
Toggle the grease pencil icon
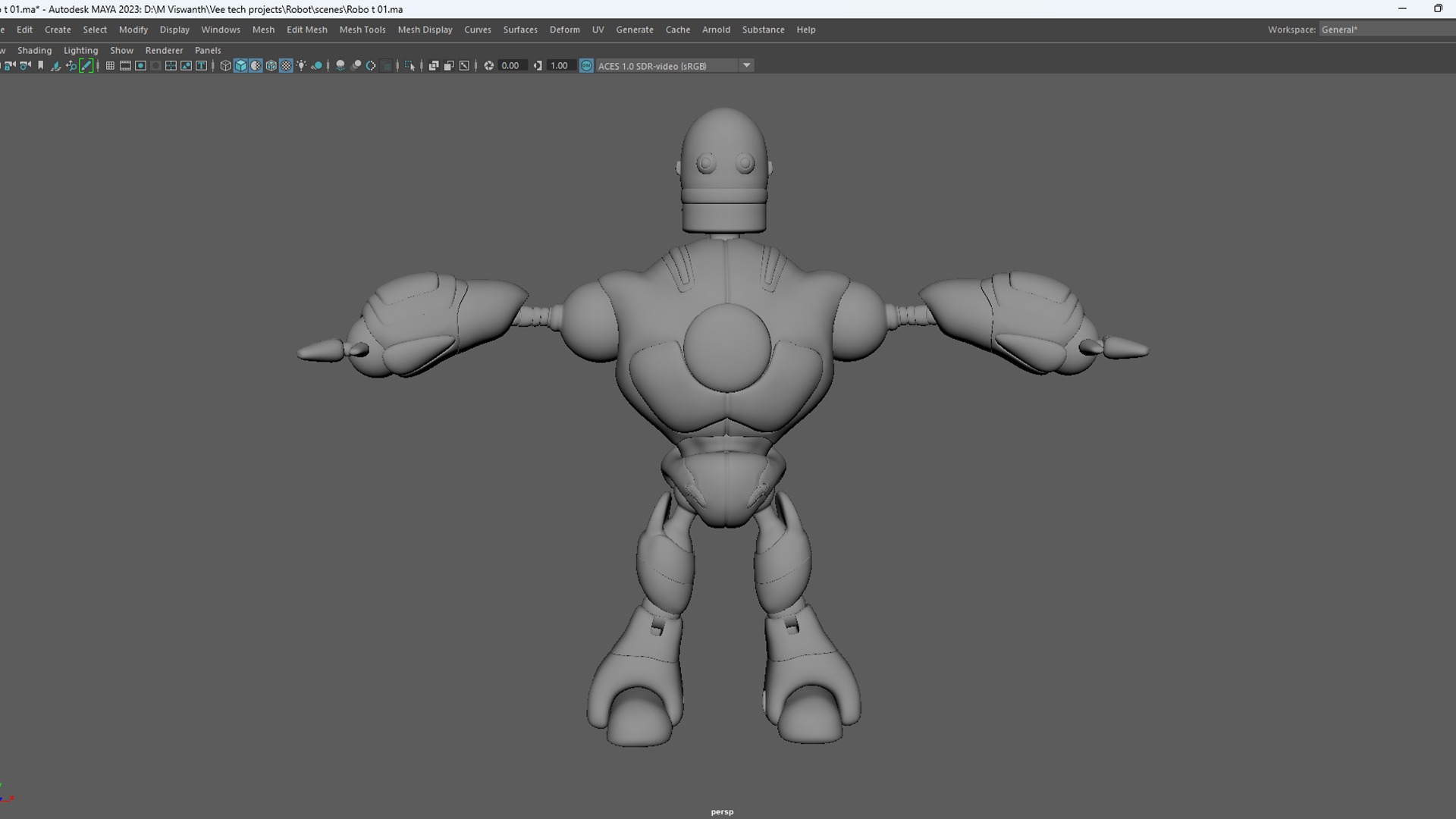pyautogui.click(x=86, y=66)
